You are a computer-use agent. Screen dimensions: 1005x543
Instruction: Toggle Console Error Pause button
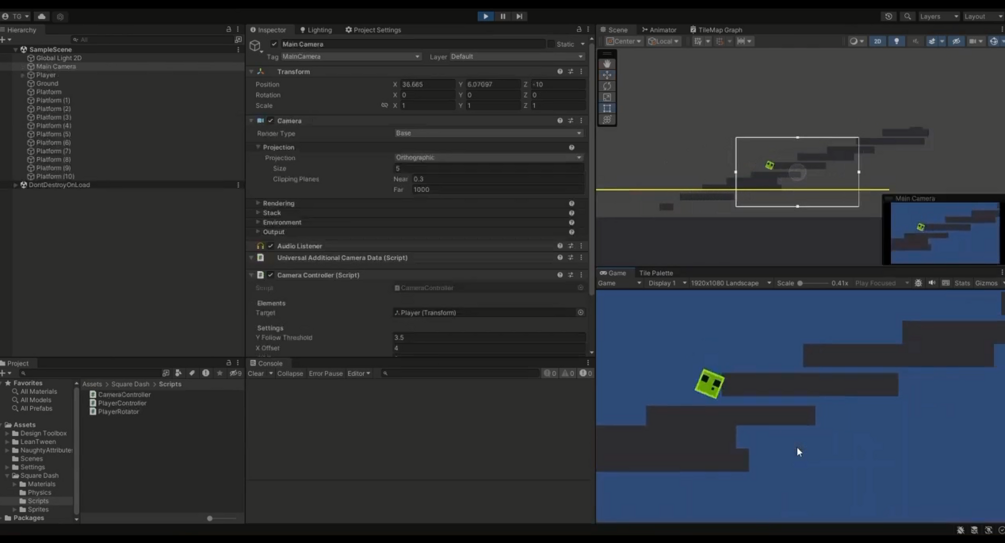pos(325,373)
